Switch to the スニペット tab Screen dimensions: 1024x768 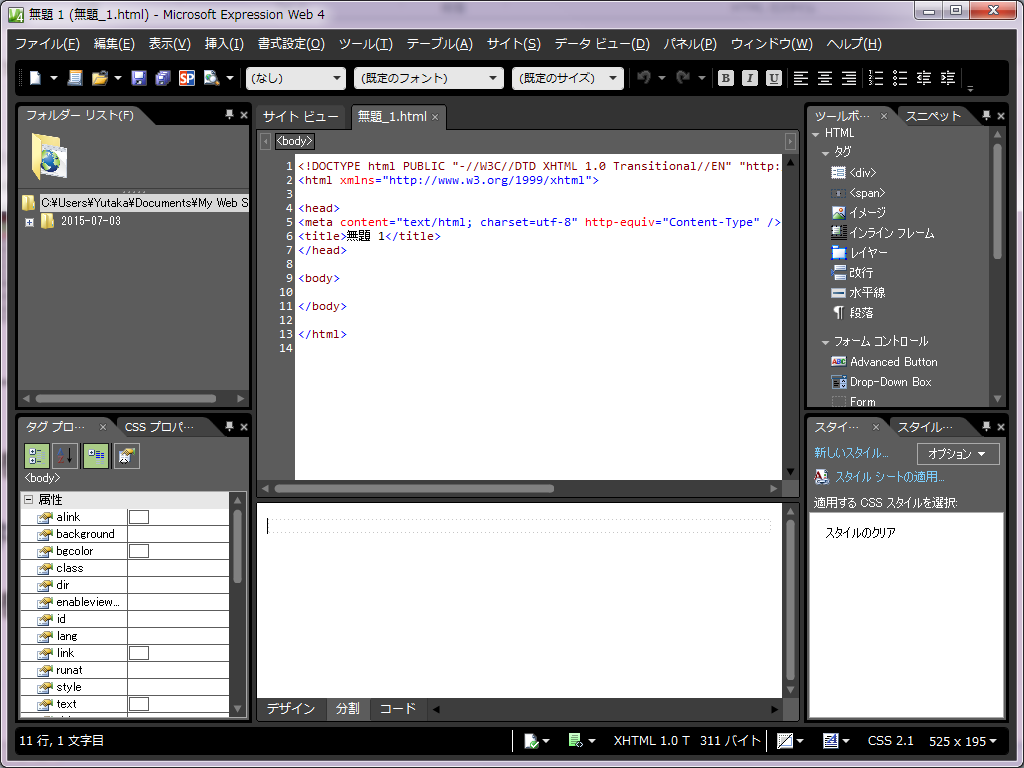[x=933, y=116]
